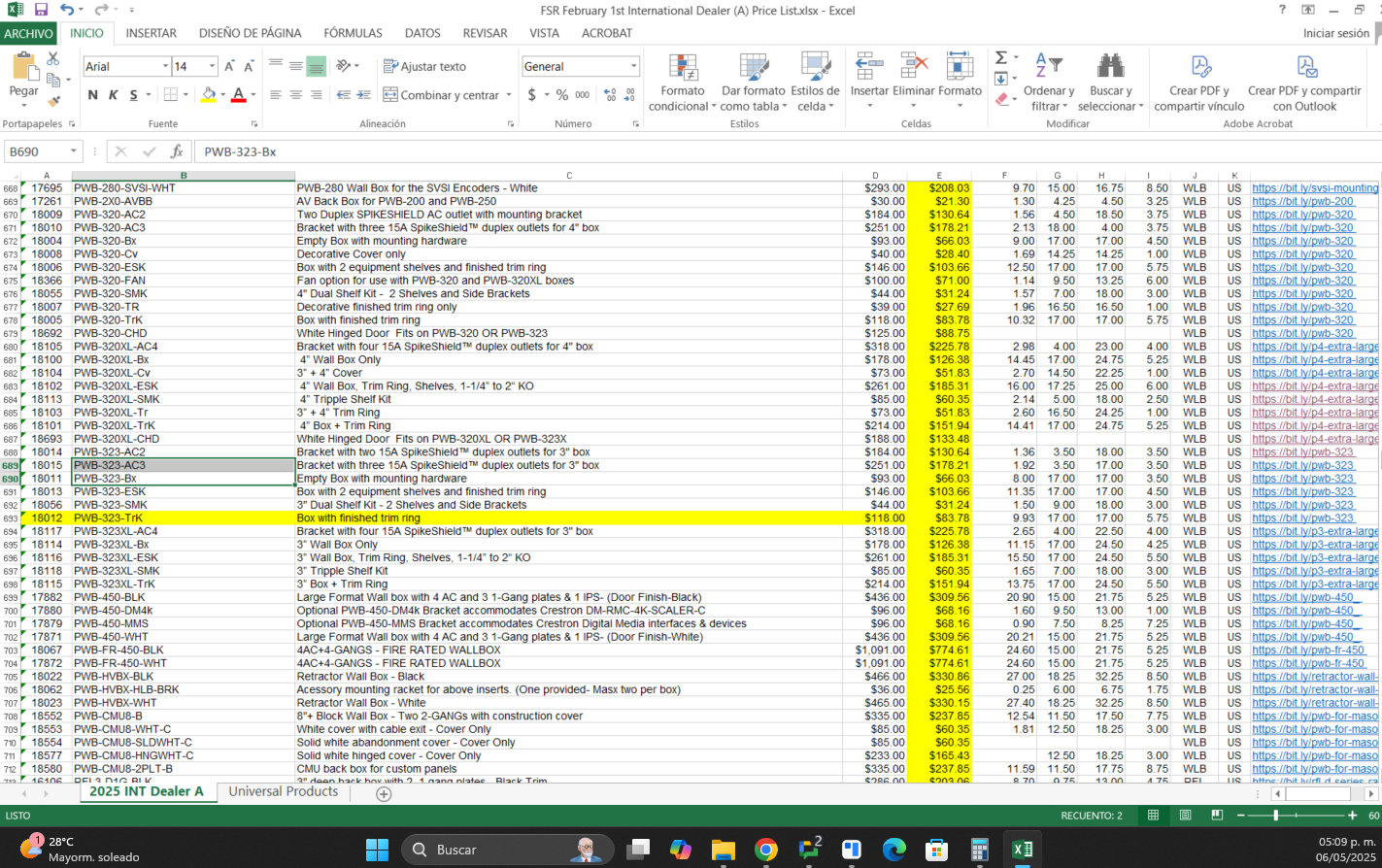Viewport: 1382px width, 868px height.
Task: Select the Format Painter brush icon
Action: tap(53, 100)
